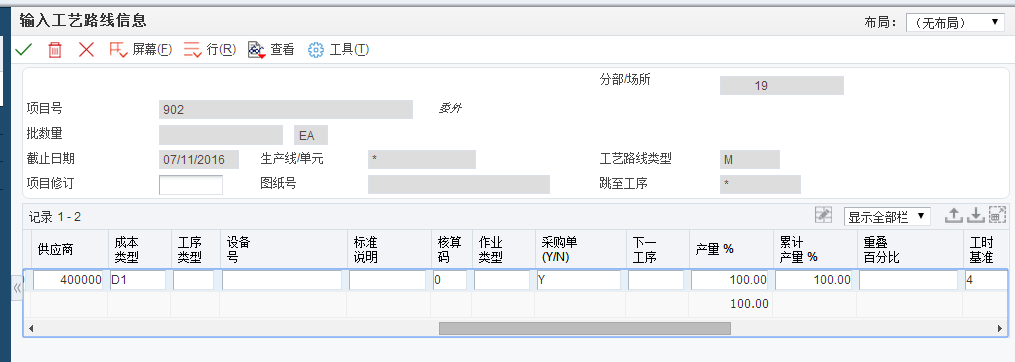Click the empty 作业类型 cell
The width and height of the screenshot is (1015, 362).
[x=502, y=280]
